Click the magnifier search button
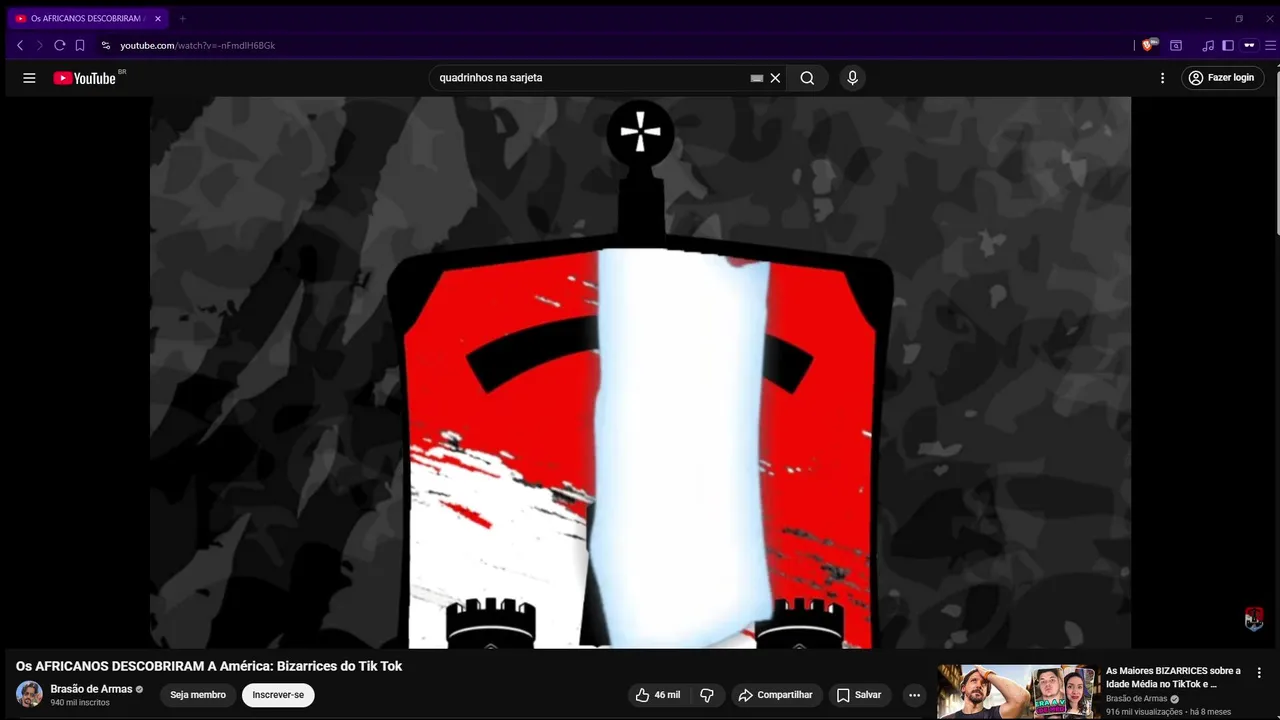The image size is (1280, 720). 807,78
